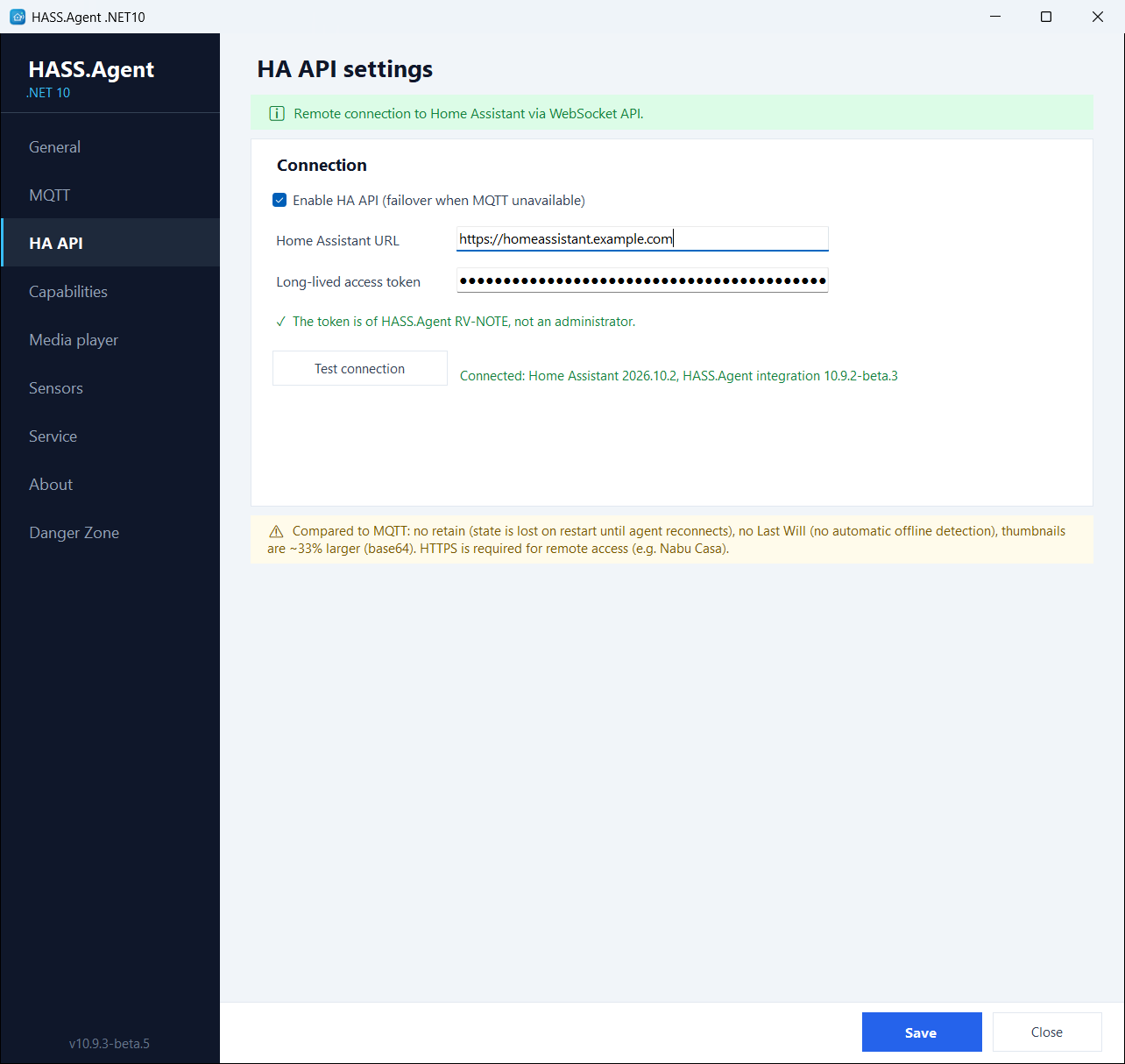The width and height of the screenshot is (1125, 1064).
Task: Save the HA API settings
Action: pyautogui.click(x=922, y=1032)
